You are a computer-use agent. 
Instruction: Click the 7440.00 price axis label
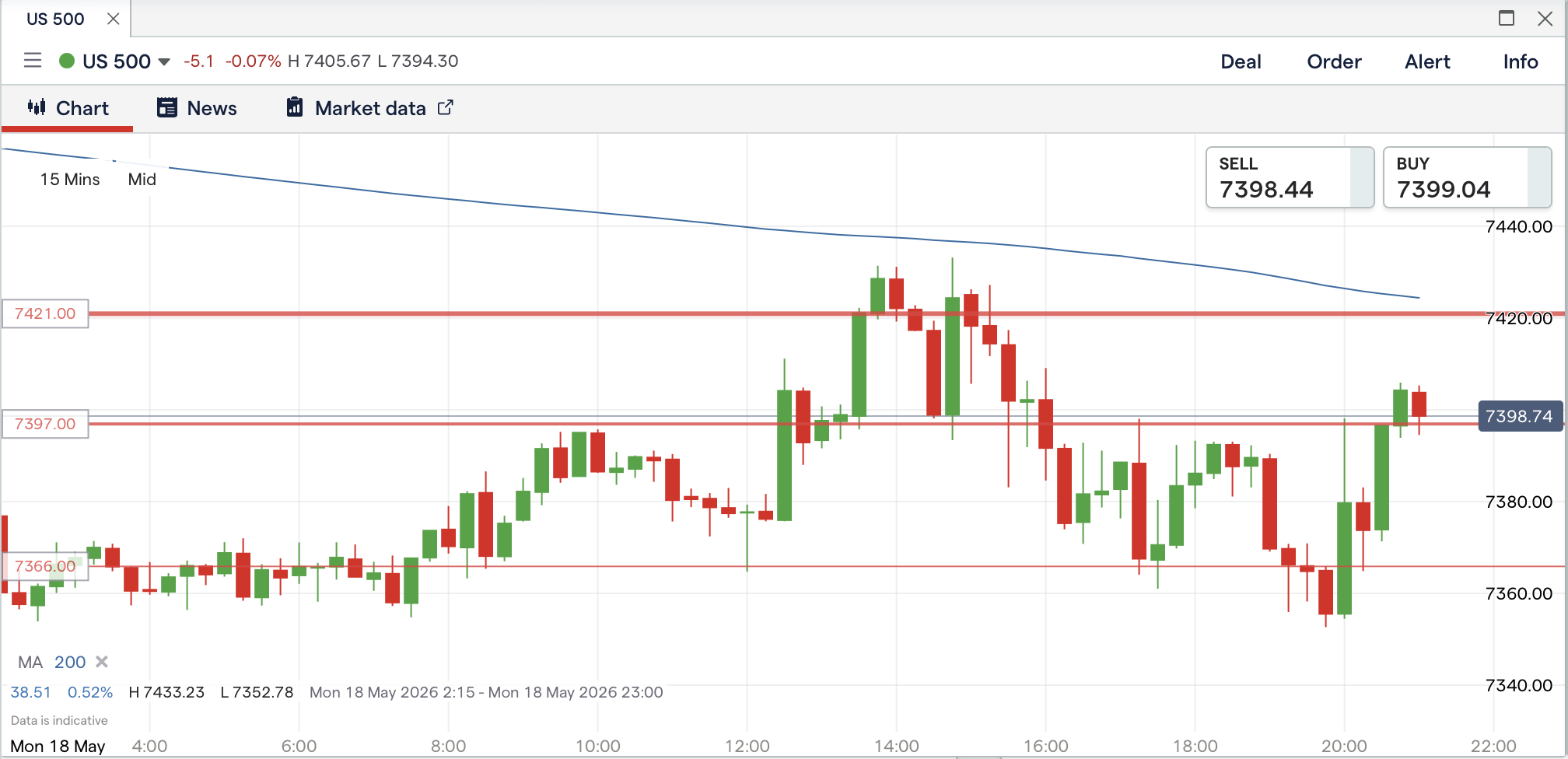[x=1518, y=226]
